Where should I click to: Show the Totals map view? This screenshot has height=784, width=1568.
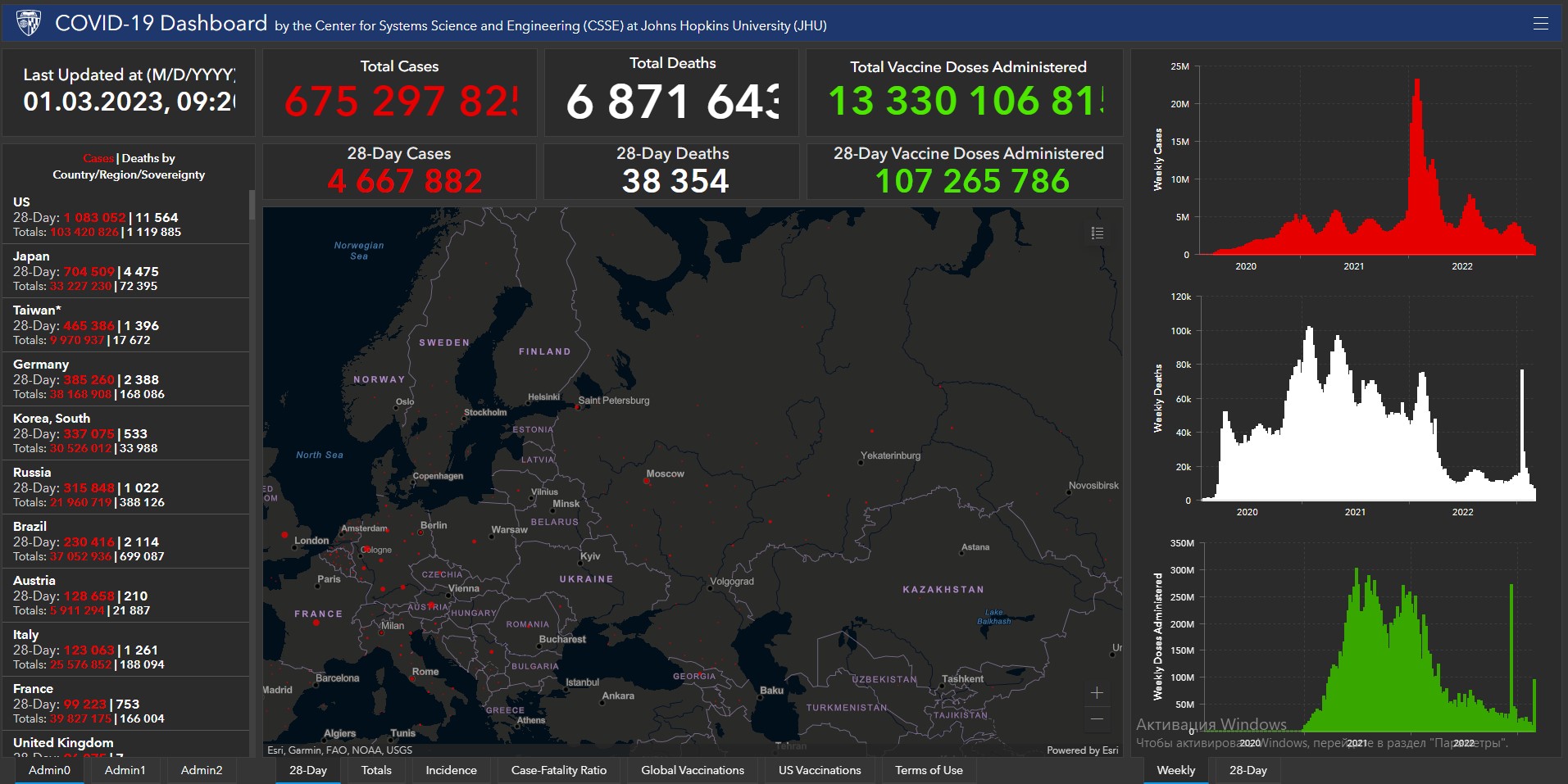[376, 770]
